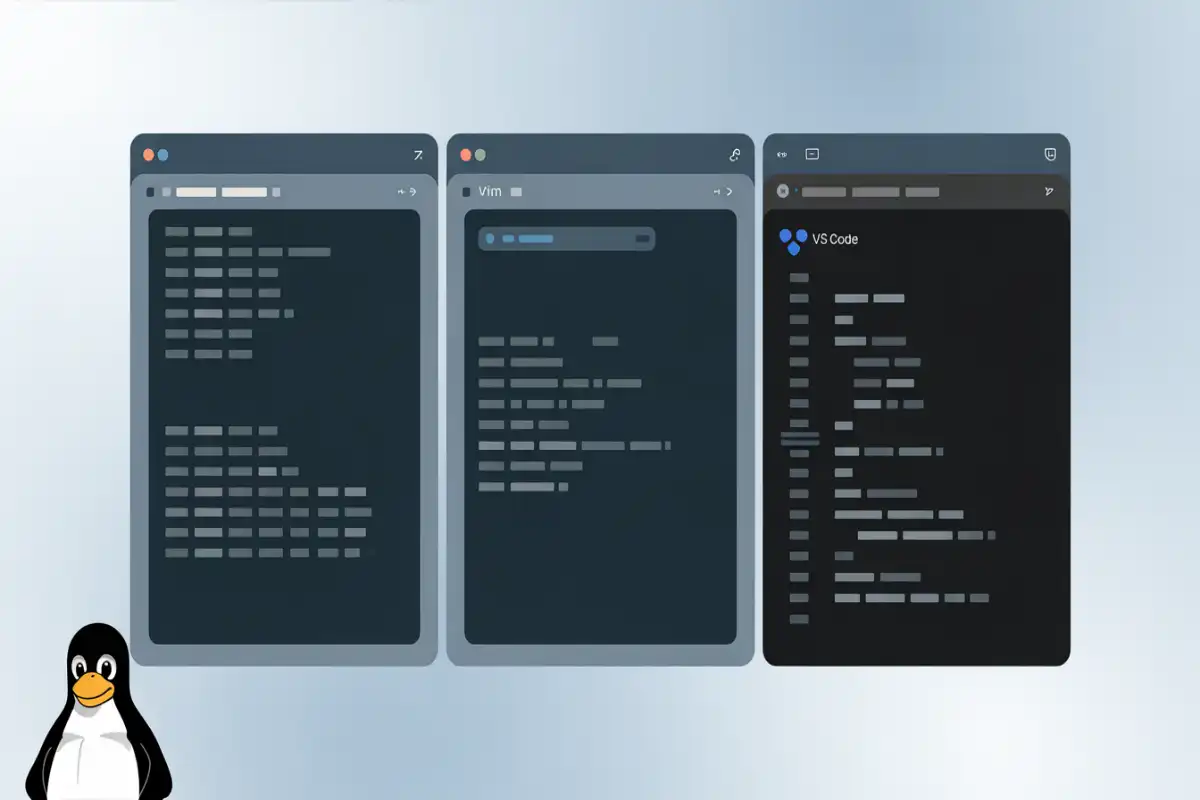Open the terminal icon on the VS Code title bar

click(811, 153)
